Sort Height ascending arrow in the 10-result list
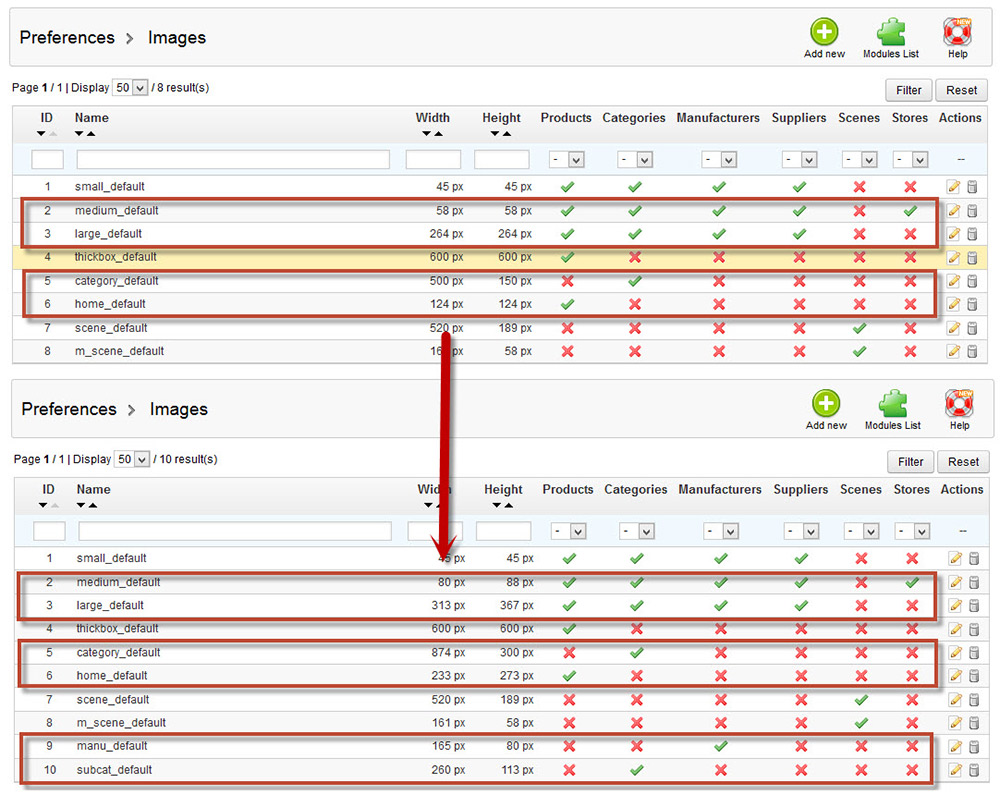Screen dimensions: 1000x795 tap(508, 506)
